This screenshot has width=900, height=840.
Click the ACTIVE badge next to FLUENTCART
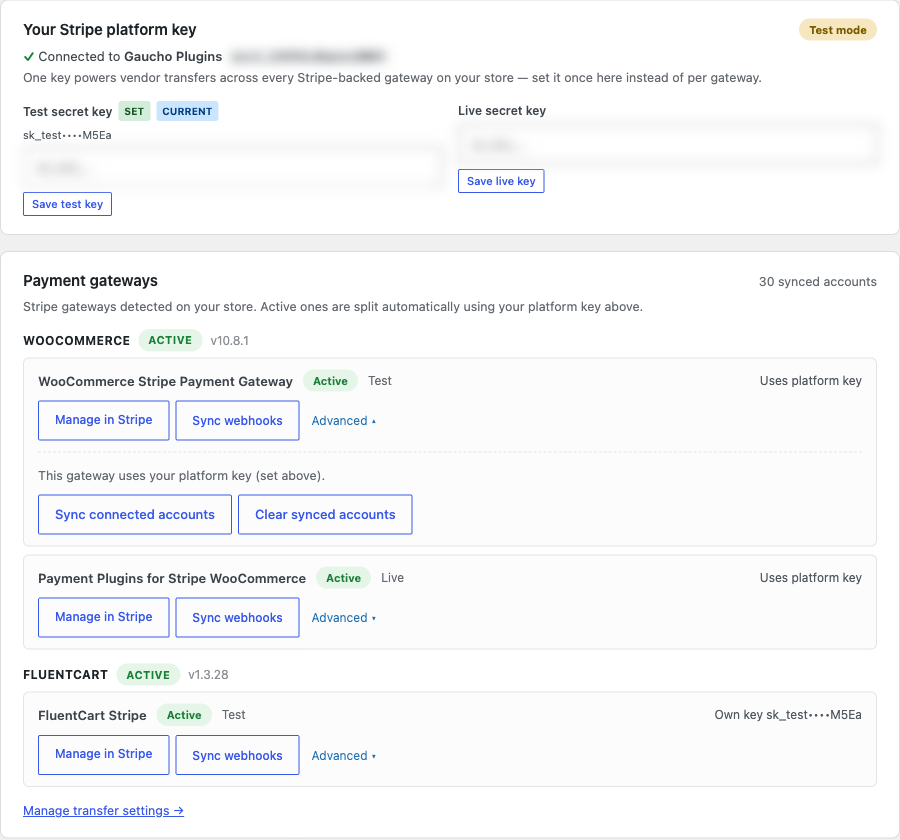(x=148, y=675)
